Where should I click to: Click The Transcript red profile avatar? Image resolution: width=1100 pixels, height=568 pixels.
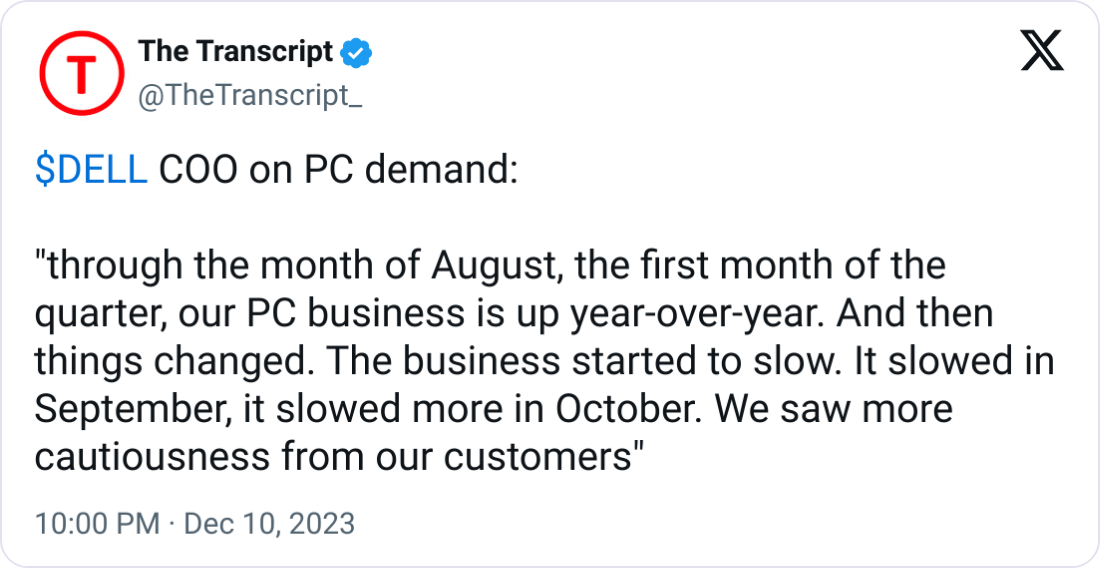81,73
